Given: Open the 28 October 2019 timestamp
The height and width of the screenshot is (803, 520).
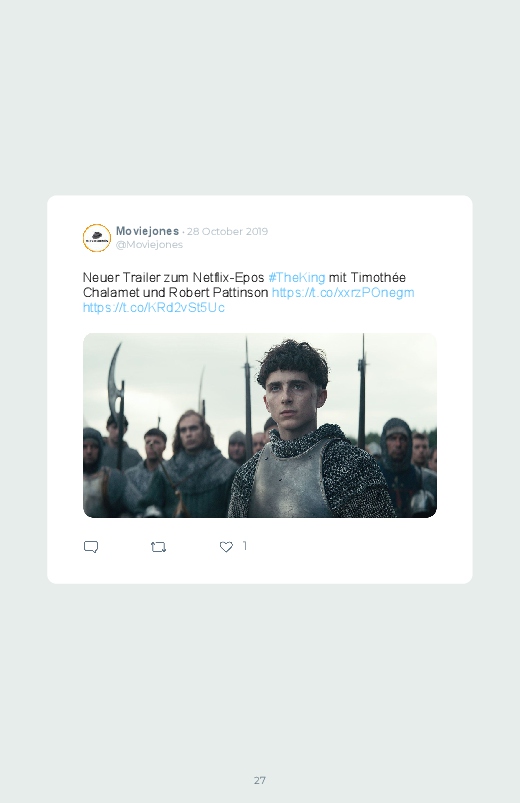Looking at the screenshot, I should pyautogui.click(x=227, y=231).
